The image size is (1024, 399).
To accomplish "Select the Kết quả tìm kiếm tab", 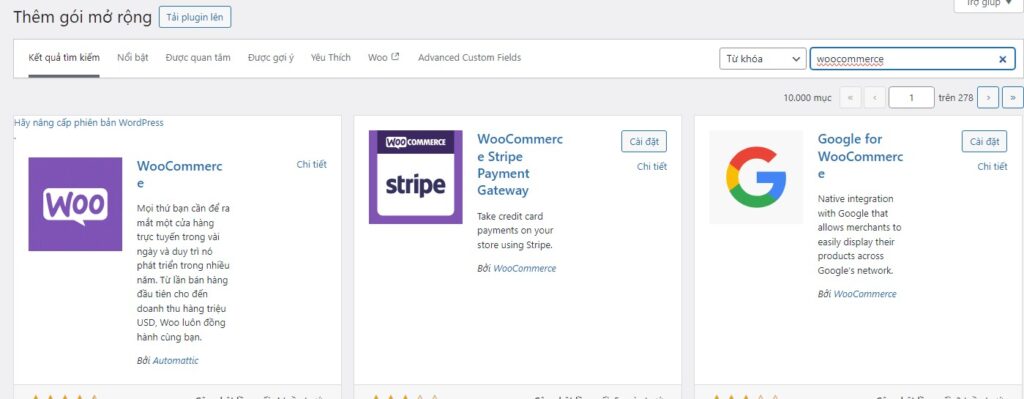I will click(64, 57).
